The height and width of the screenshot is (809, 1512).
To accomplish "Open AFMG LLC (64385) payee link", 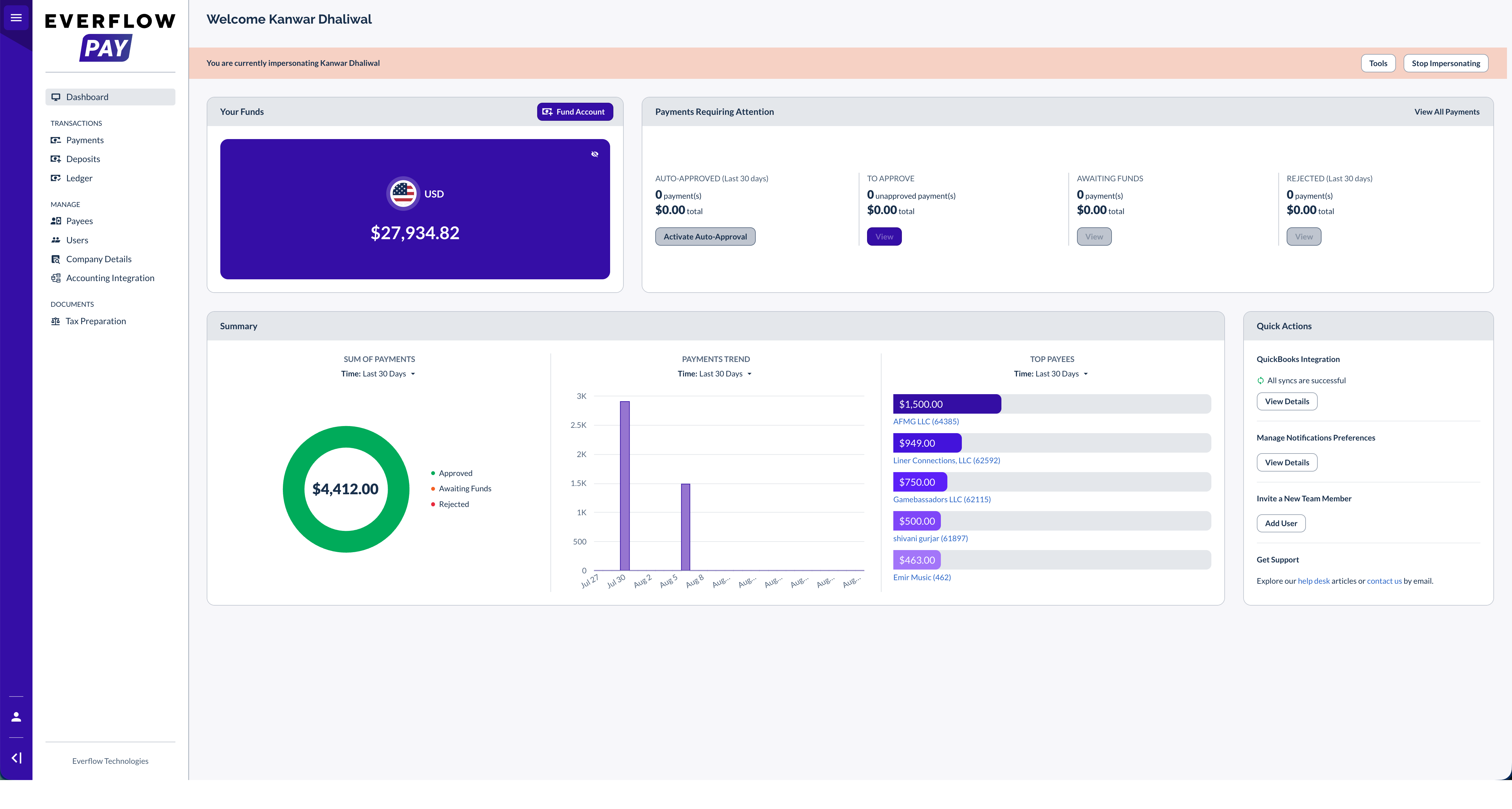I will [x=926, y=421].
